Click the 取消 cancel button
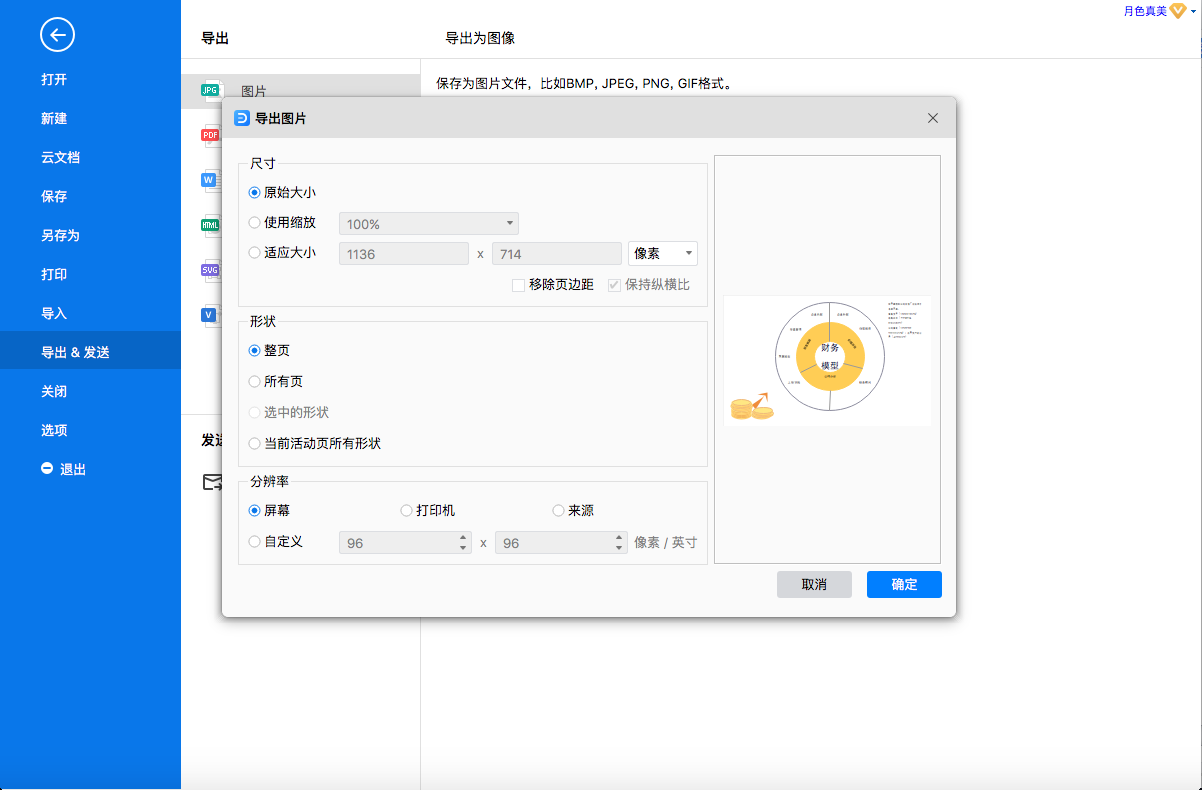Image resolution: width=1202 pixels, height=790 pixels. 814,585
